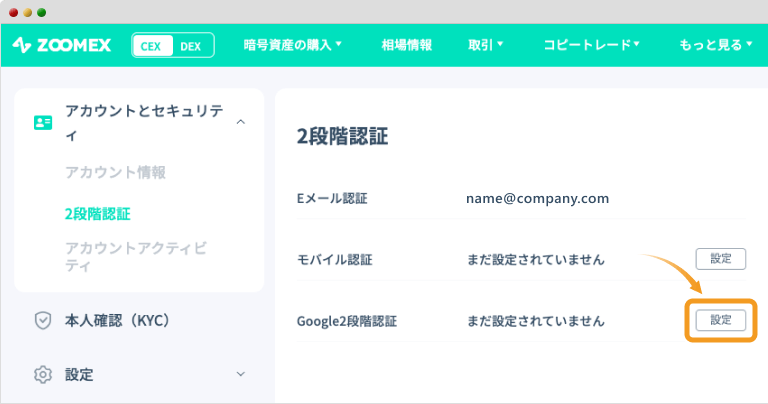
Task: Click the モバイル認証 label
Action: point(335,260)
